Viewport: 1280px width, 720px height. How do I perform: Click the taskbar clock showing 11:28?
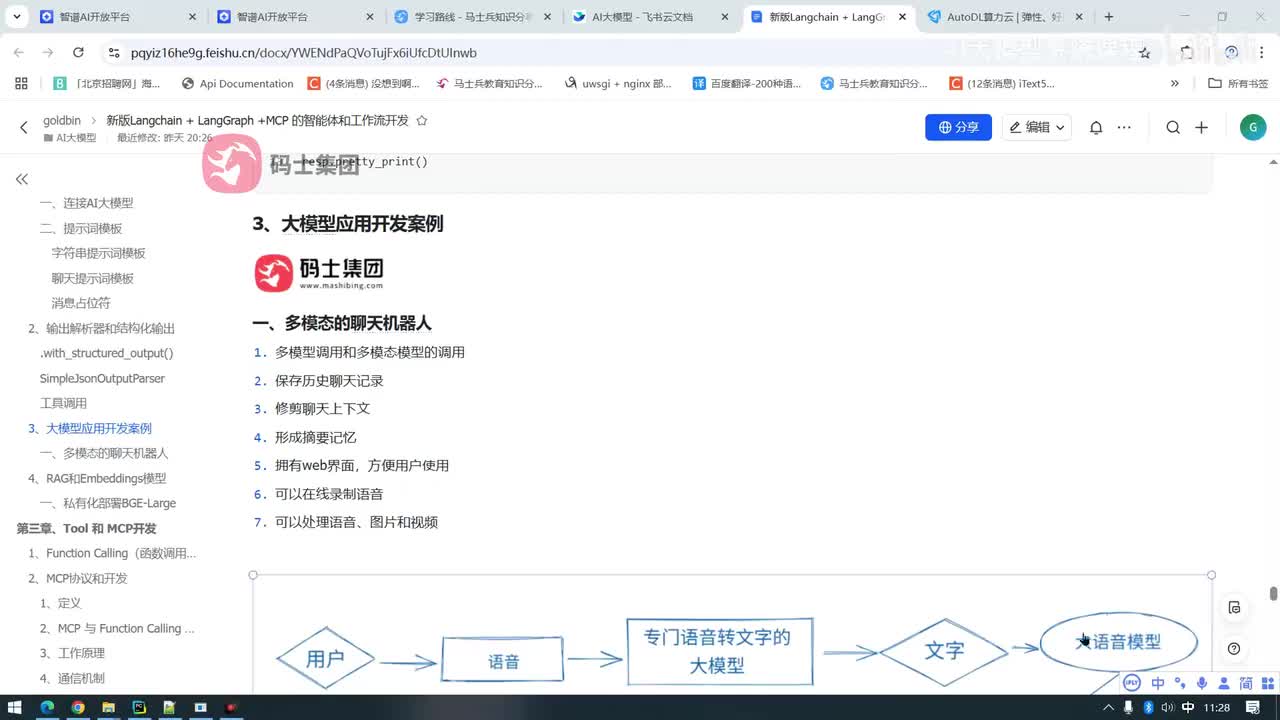pos(1216,707)
